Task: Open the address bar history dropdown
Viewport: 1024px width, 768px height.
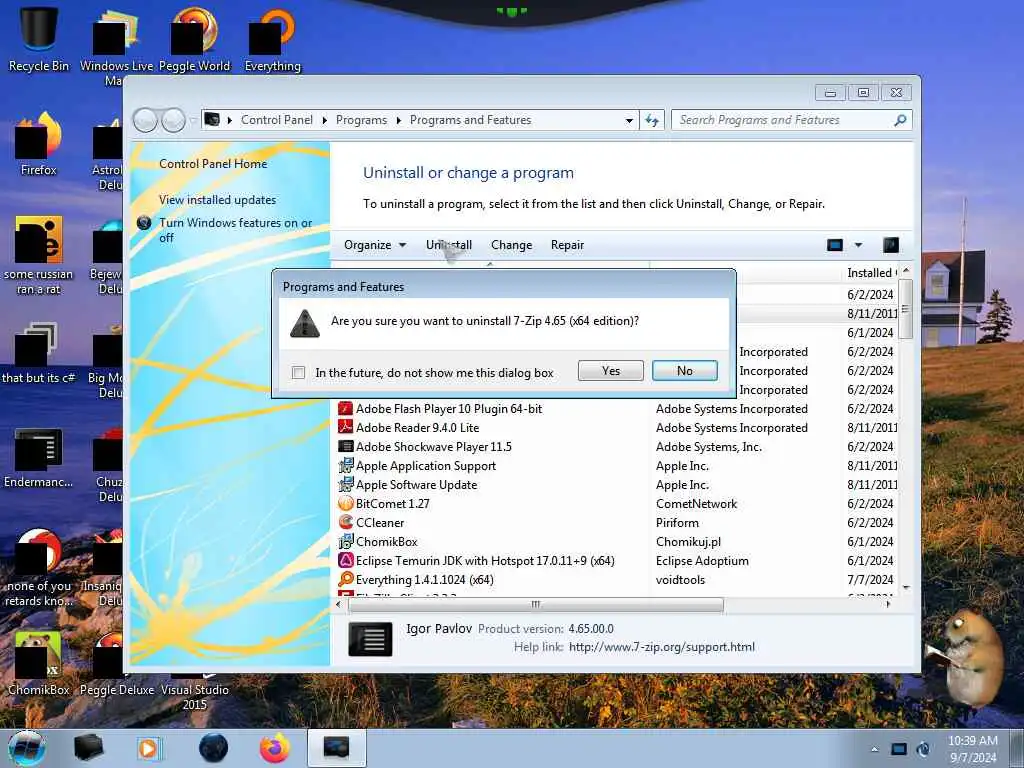Action: coord(629,120)
